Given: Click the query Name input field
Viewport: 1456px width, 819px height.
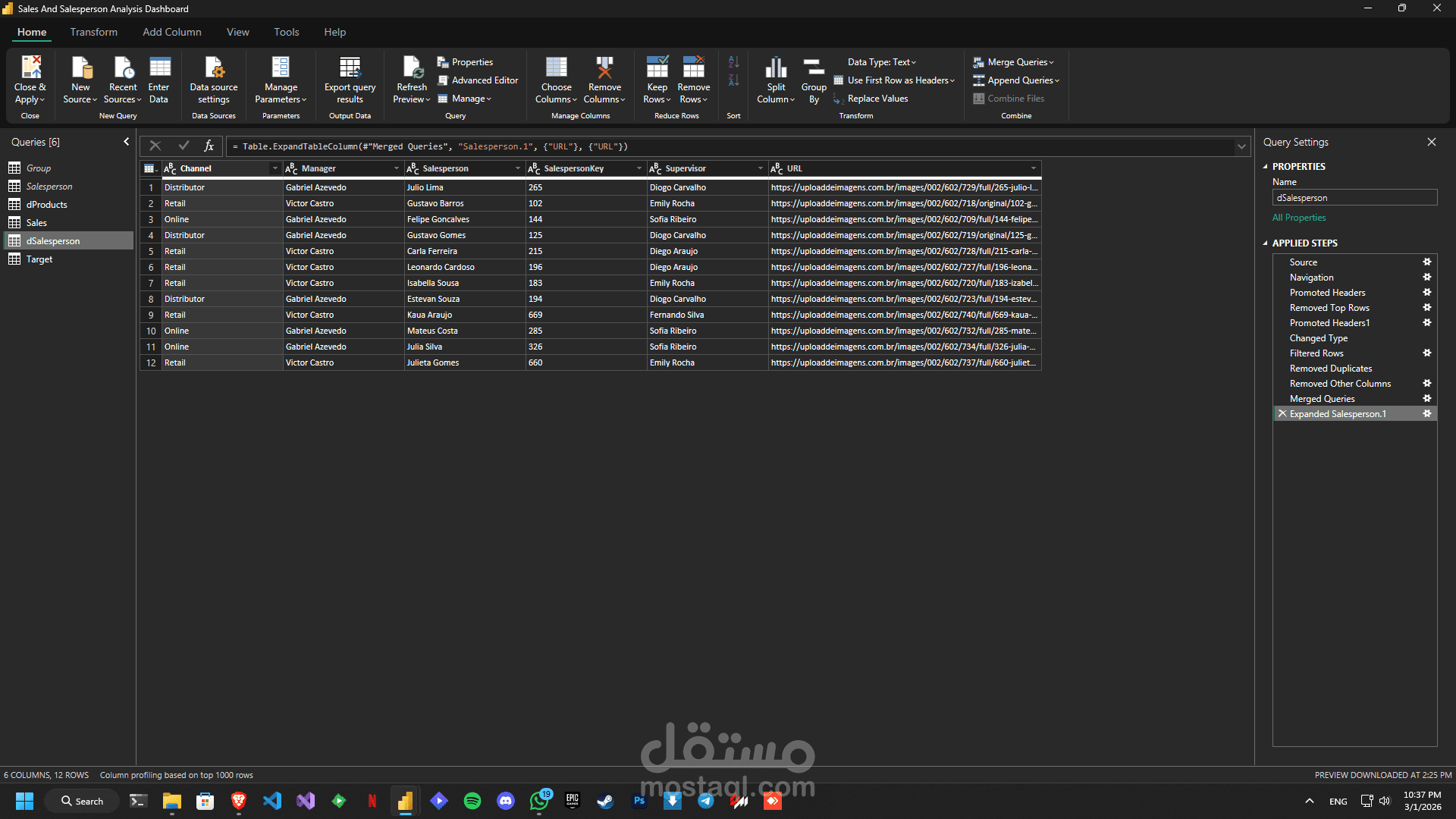Looking at the screenshot, I should (1354, 198).
